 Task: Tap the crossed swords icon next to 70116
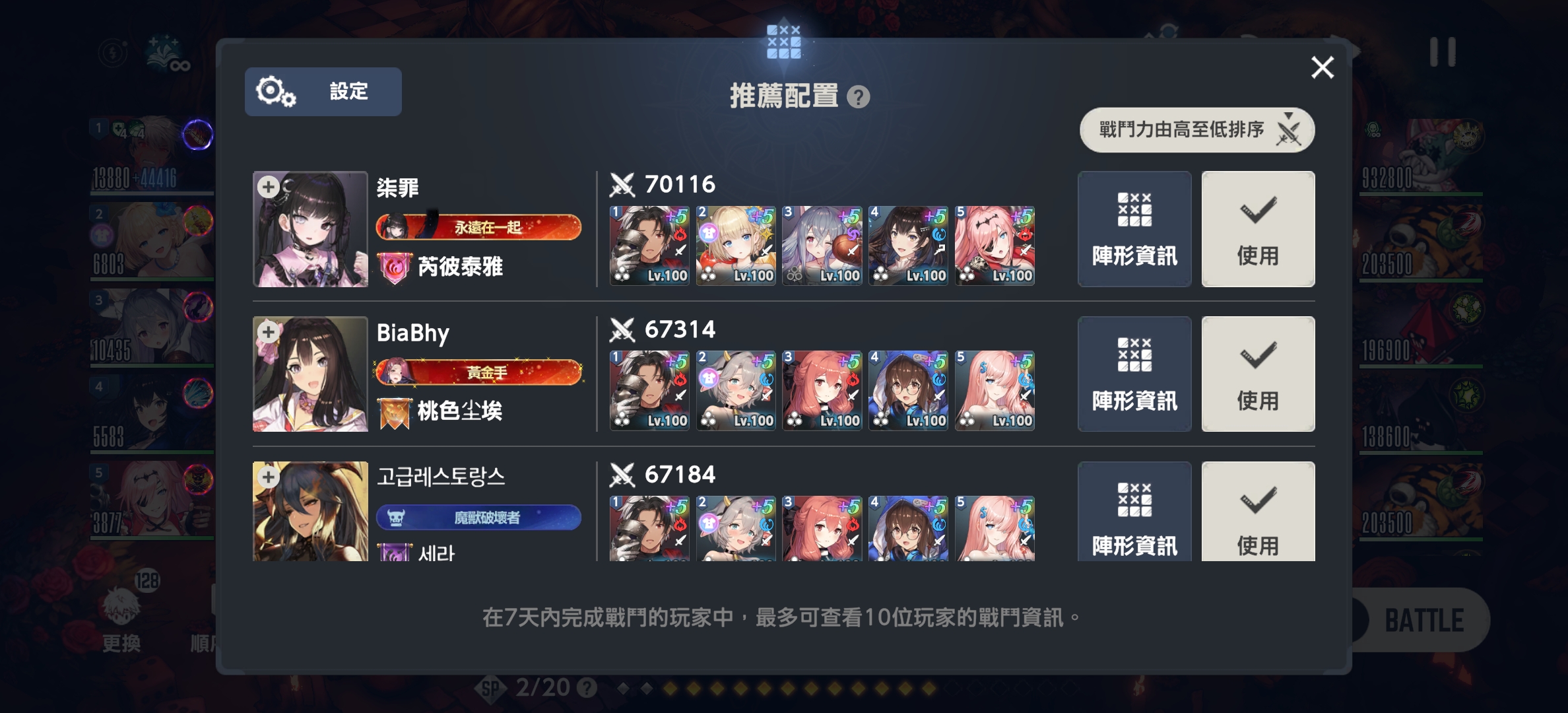coord(622,185)
